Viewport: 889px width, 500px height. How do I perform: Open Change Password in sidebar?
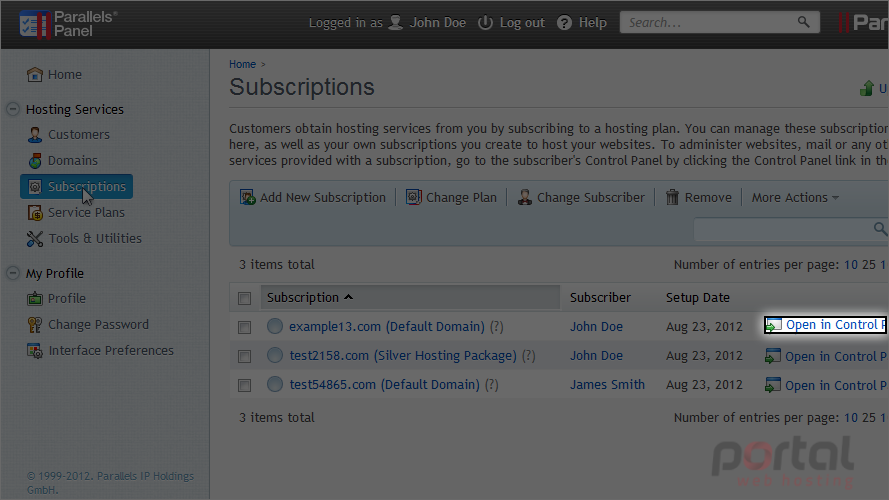tap(98, 325)
